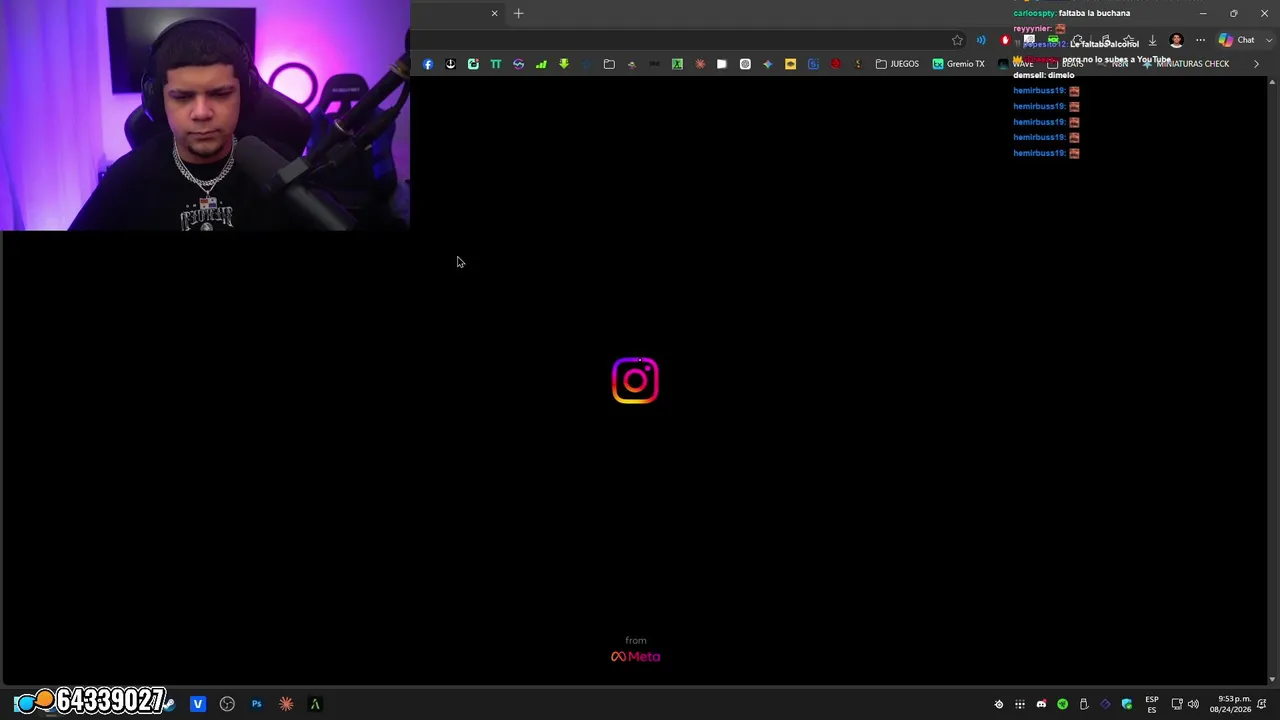This screenshot has height=720, width=1280.
Task: Open the yellow chat bubble bookmark
Action: (790, 64)
